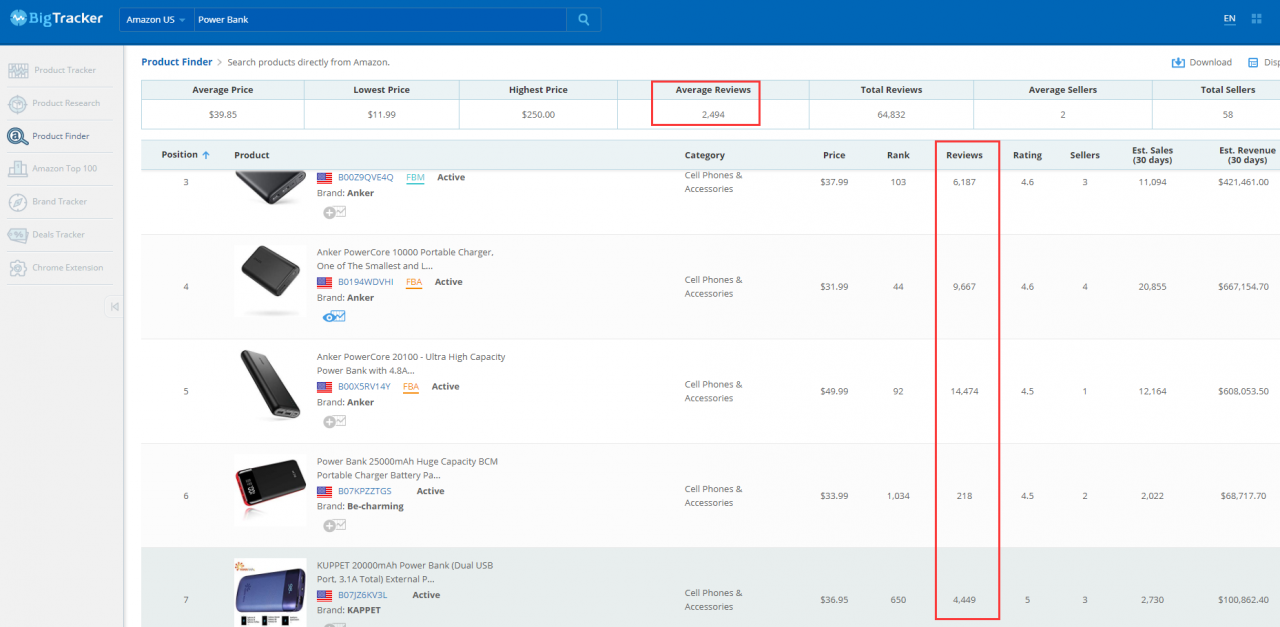
Task: Click the Amazon Top 100 sidebar icon
Action: pyautogui.click(x=18, y=169)
